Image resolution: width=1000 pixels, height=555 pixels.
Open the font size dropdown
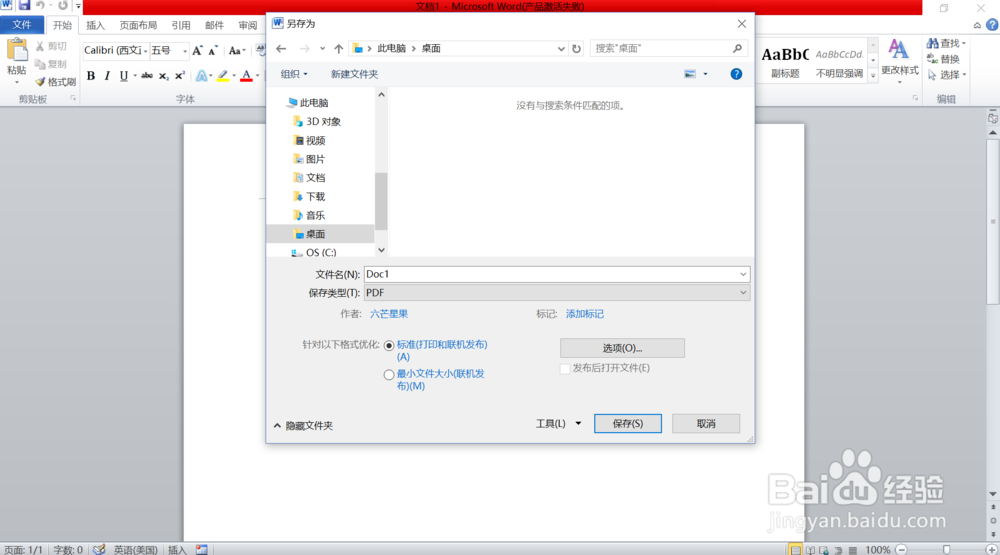click(x=185, y=50)
